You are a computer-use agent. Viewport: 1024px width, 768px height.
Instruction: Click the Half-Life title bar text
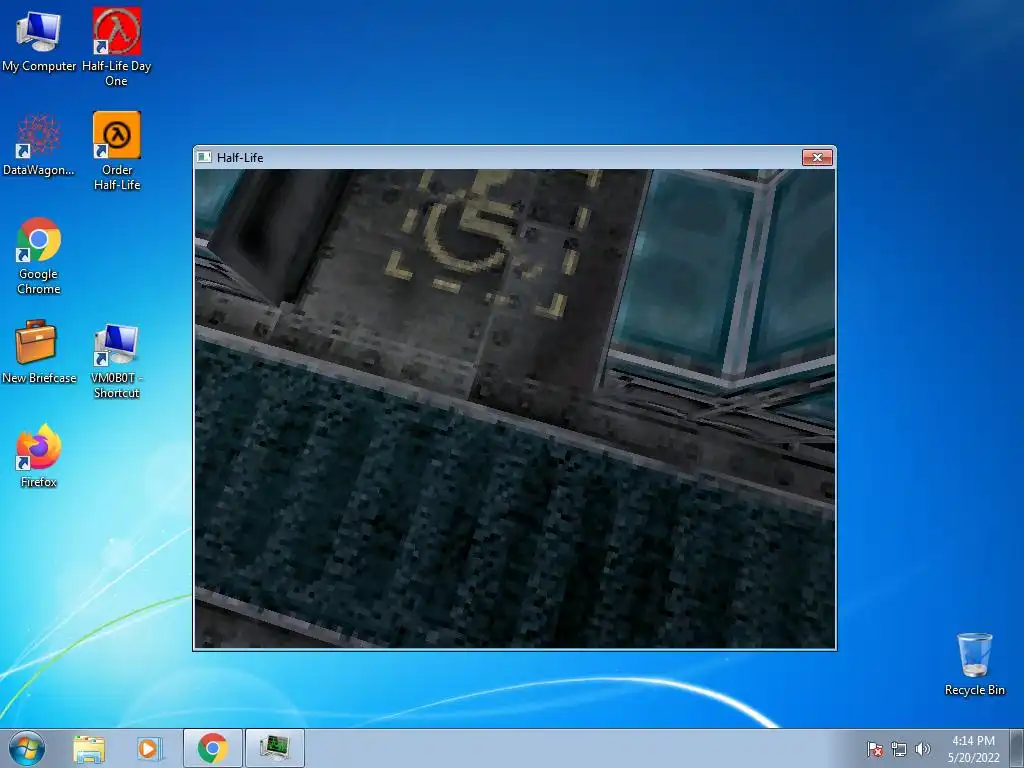tap(240, 157)
